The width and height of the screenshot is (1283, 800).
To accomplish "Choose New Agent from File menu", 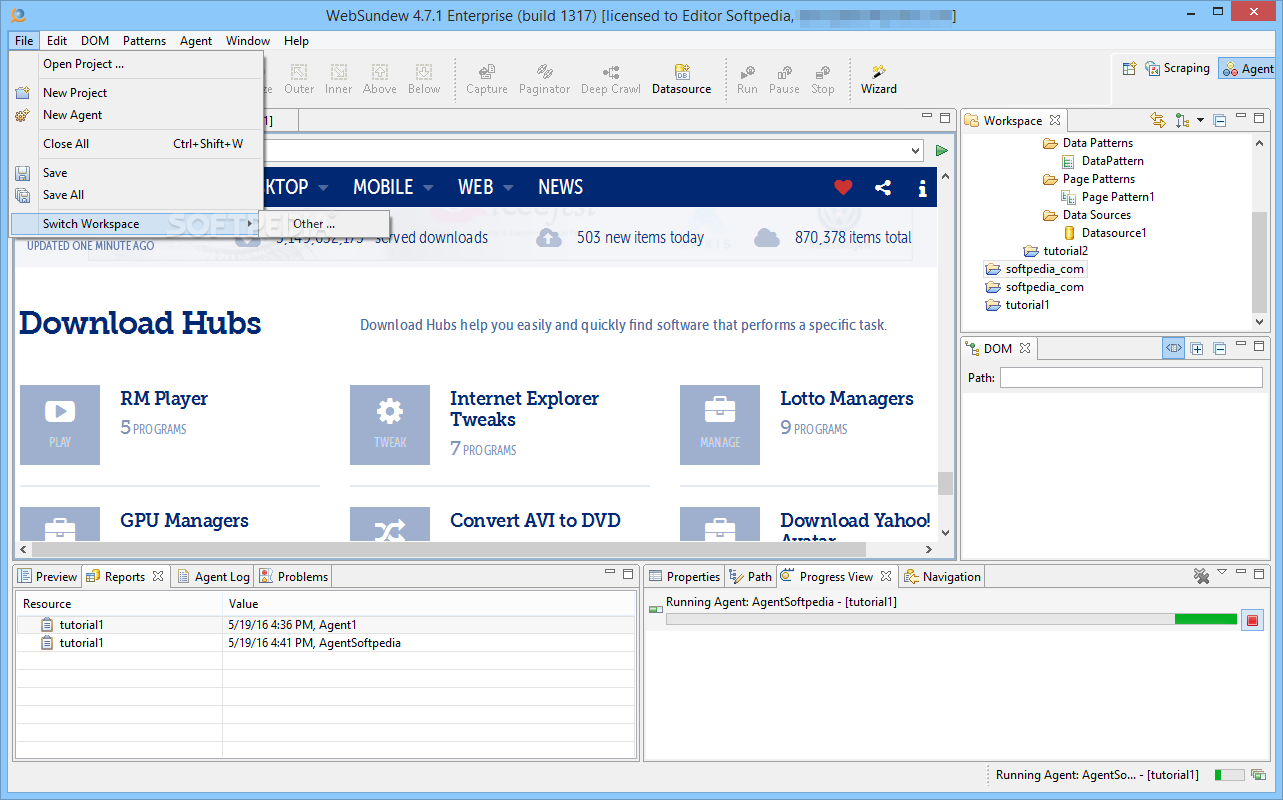I will point(136,115).
